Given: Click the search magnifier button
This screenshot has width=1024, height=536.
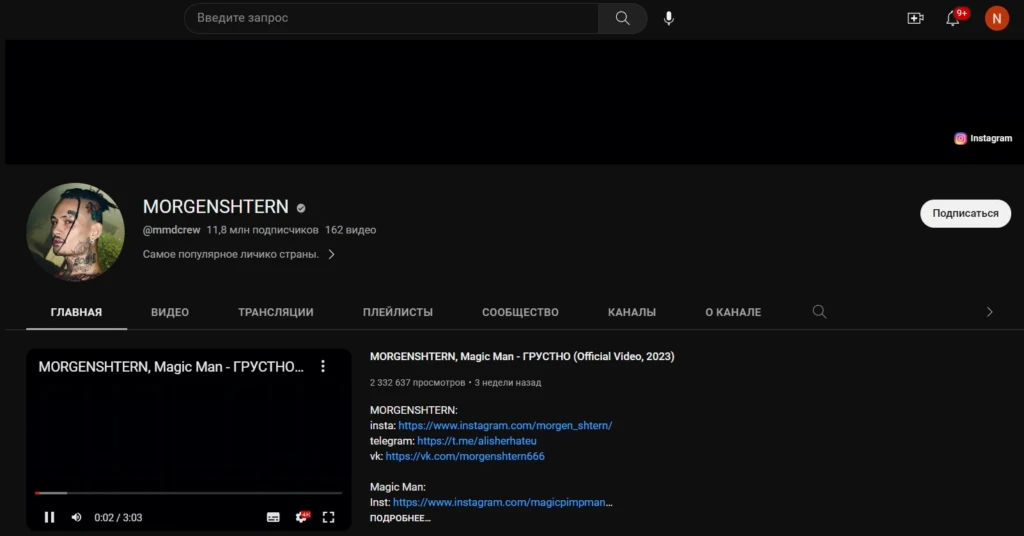Looking at the screenshot, I should click(622, 18).
